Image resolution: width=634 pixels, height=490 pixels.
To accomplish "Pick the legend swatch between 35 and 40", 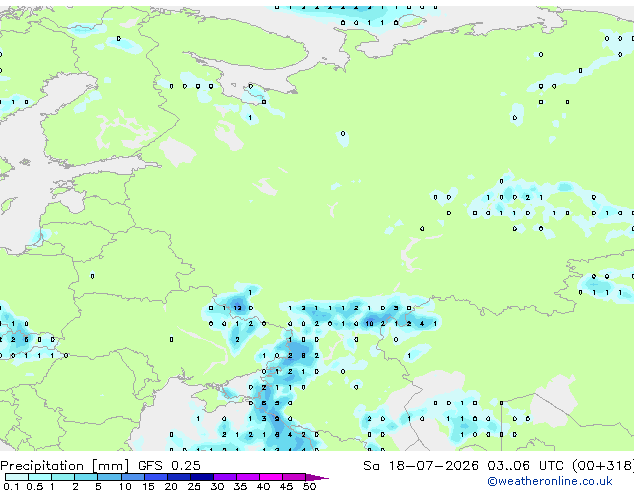I will [247, 477].
